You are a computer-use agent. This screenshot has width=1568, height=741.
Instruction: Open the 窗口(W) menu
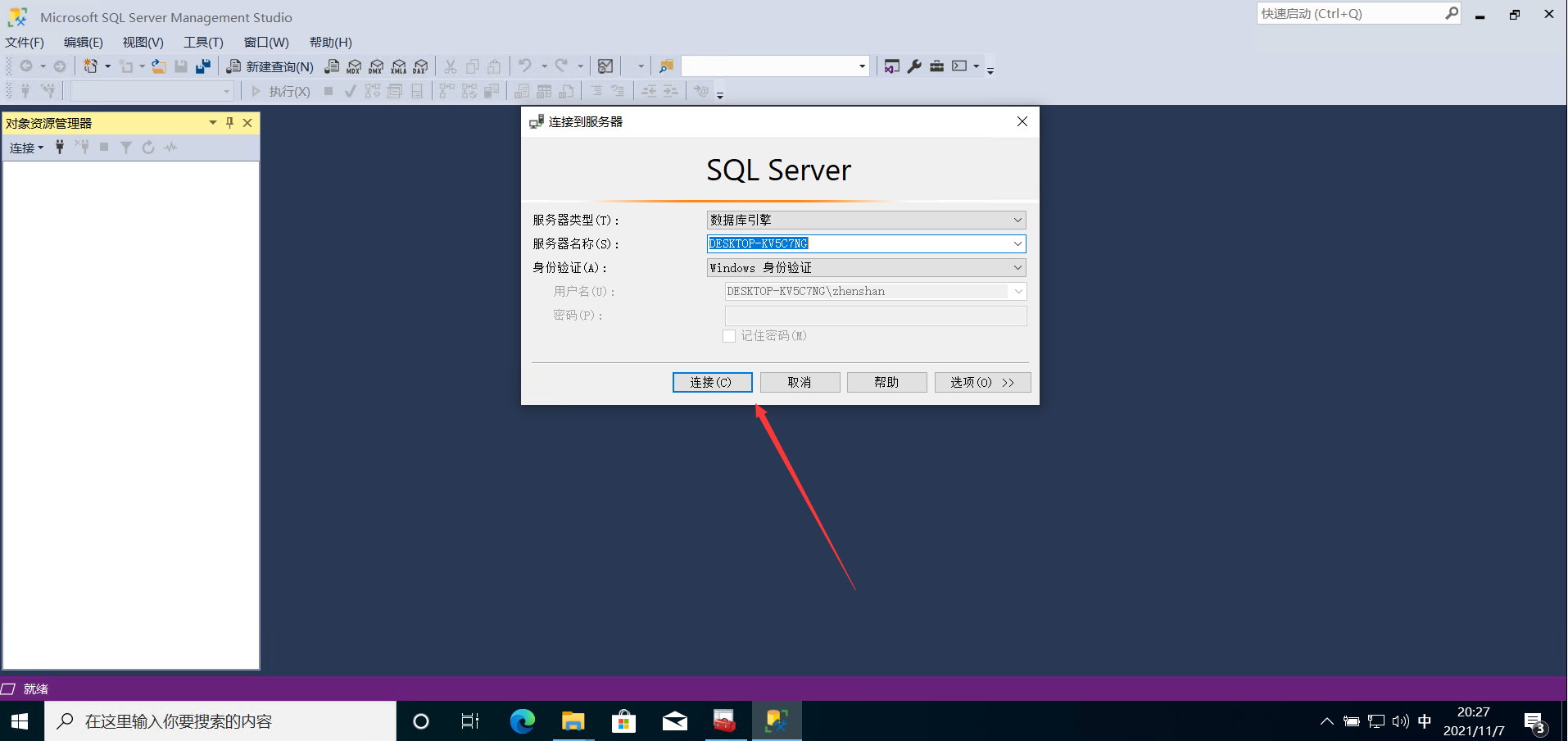(x=266, y=42)
